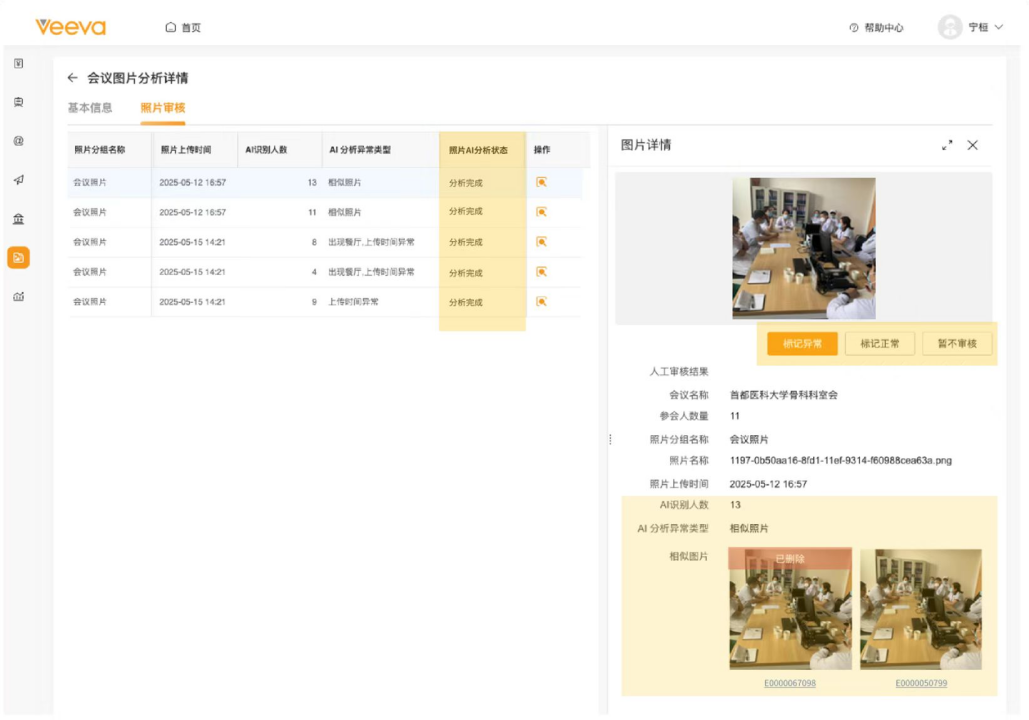Open the E0000050799 similar photo link
The width and height of the screenshot is (1029, 720).
click(920, 684)
